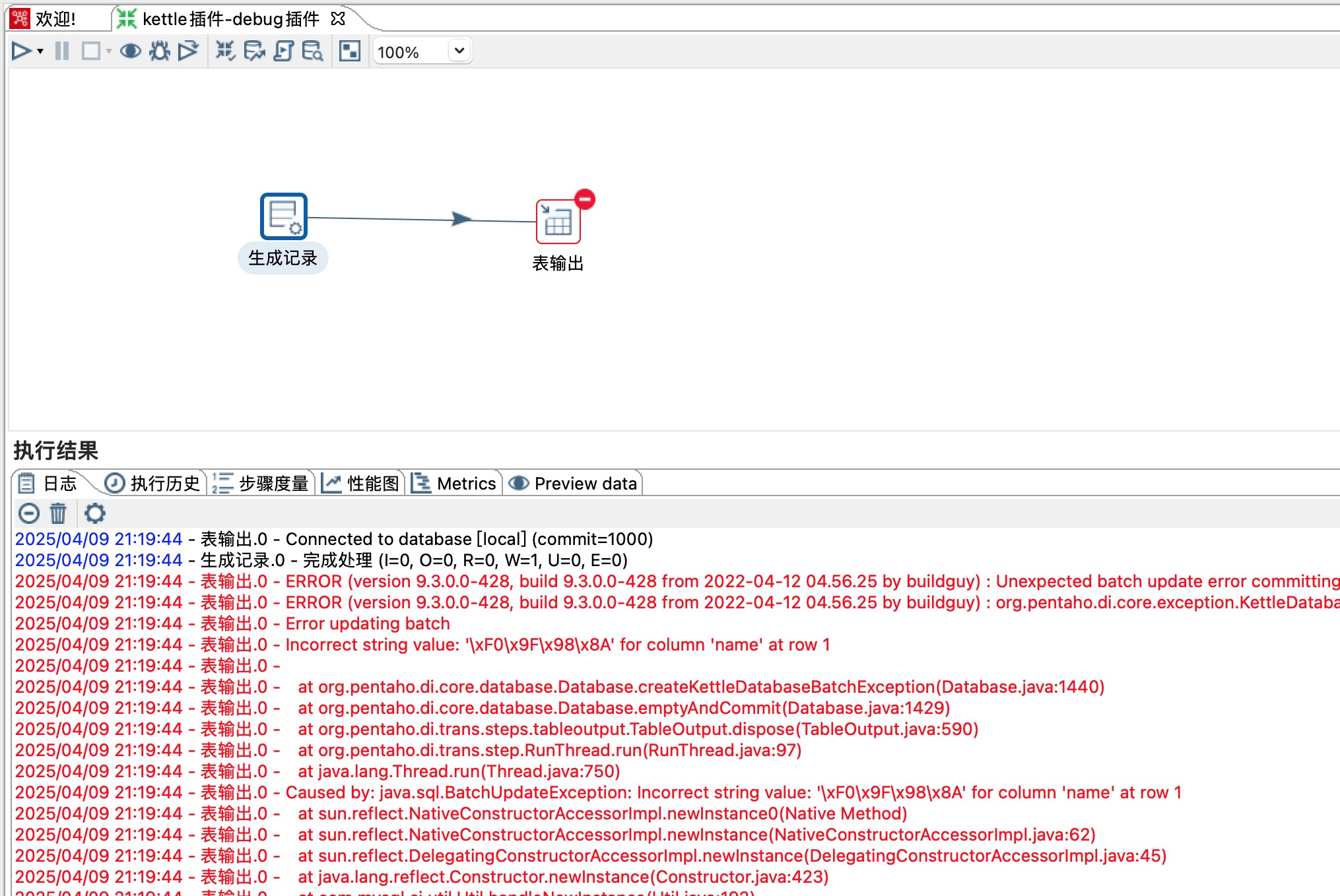This screenshot has height=896, width=1340.
Task: Click the verify transformation icon
Action: click(x=225, y=51)
